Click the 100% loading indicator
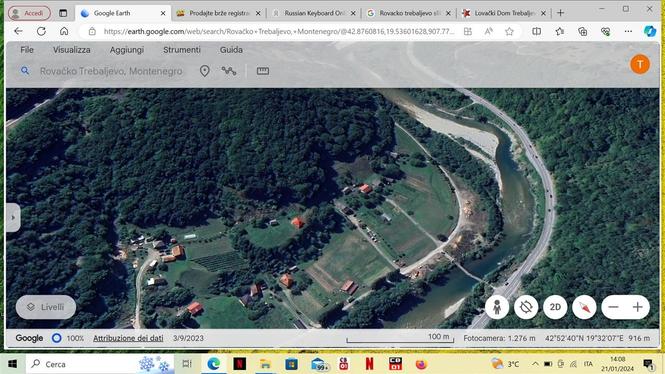 pos(68,338)
